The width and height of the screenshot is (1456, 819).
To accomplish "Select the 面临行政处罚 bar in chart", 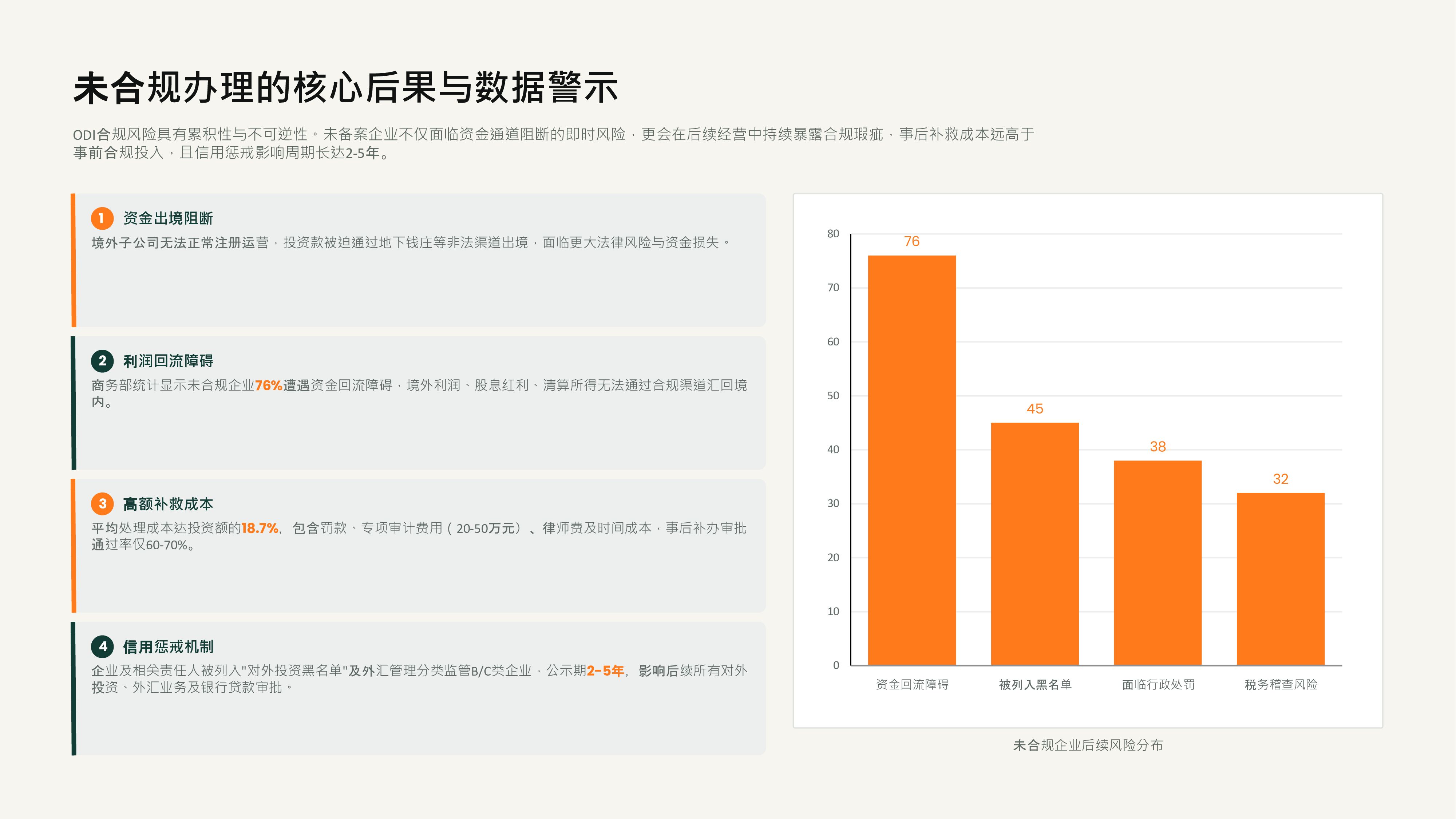I will [x=1158, y=563].
